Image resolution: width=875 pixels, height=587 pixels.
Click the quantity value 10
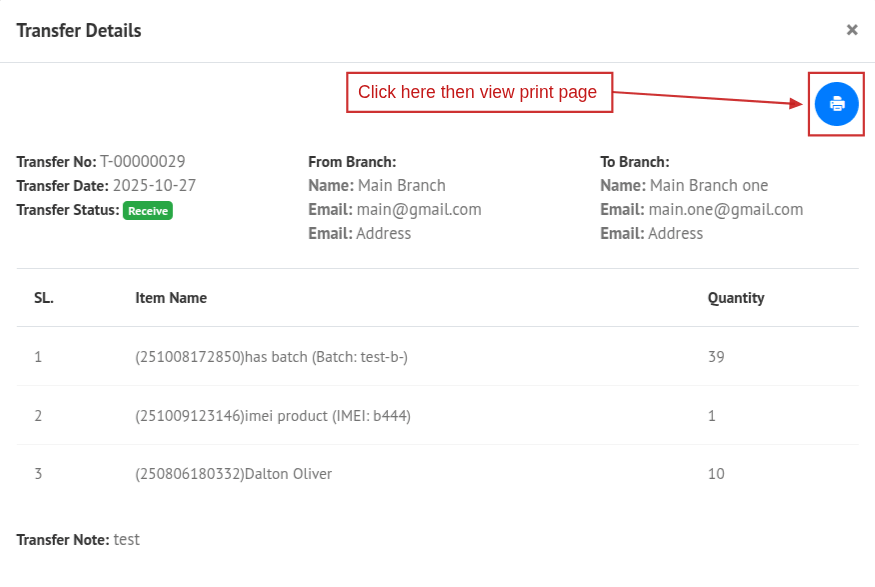pyautogui.click(x=716, y=474)
